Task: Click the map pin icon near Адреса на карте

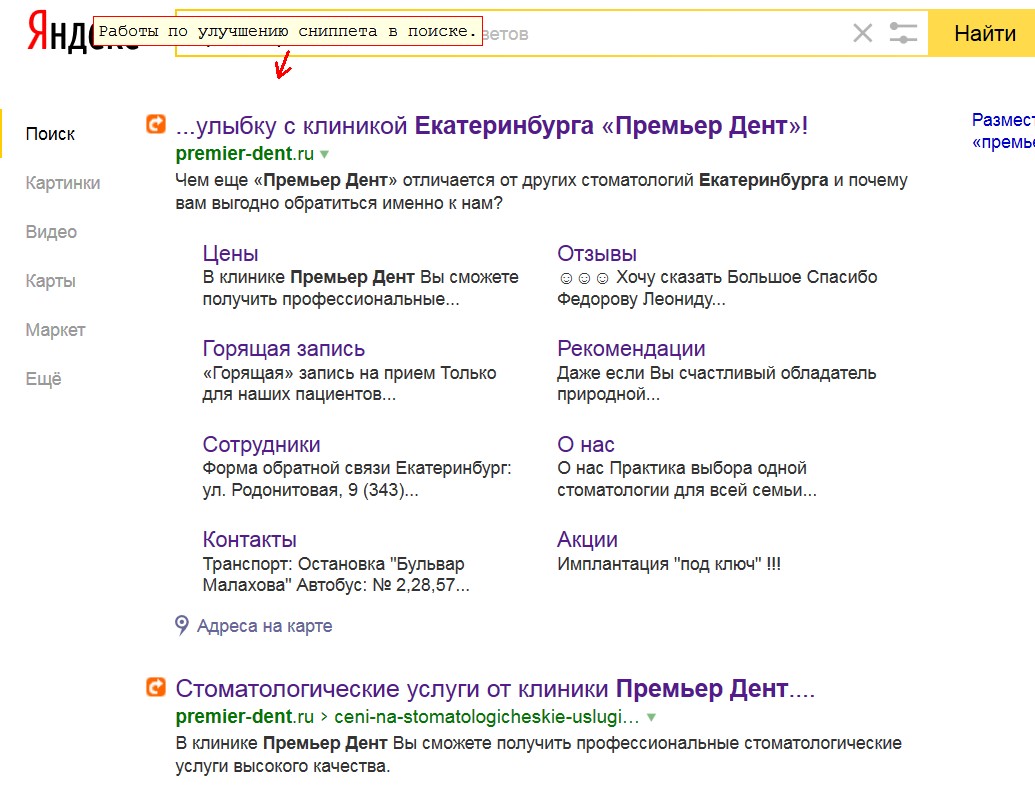Action: coord(182,625)
